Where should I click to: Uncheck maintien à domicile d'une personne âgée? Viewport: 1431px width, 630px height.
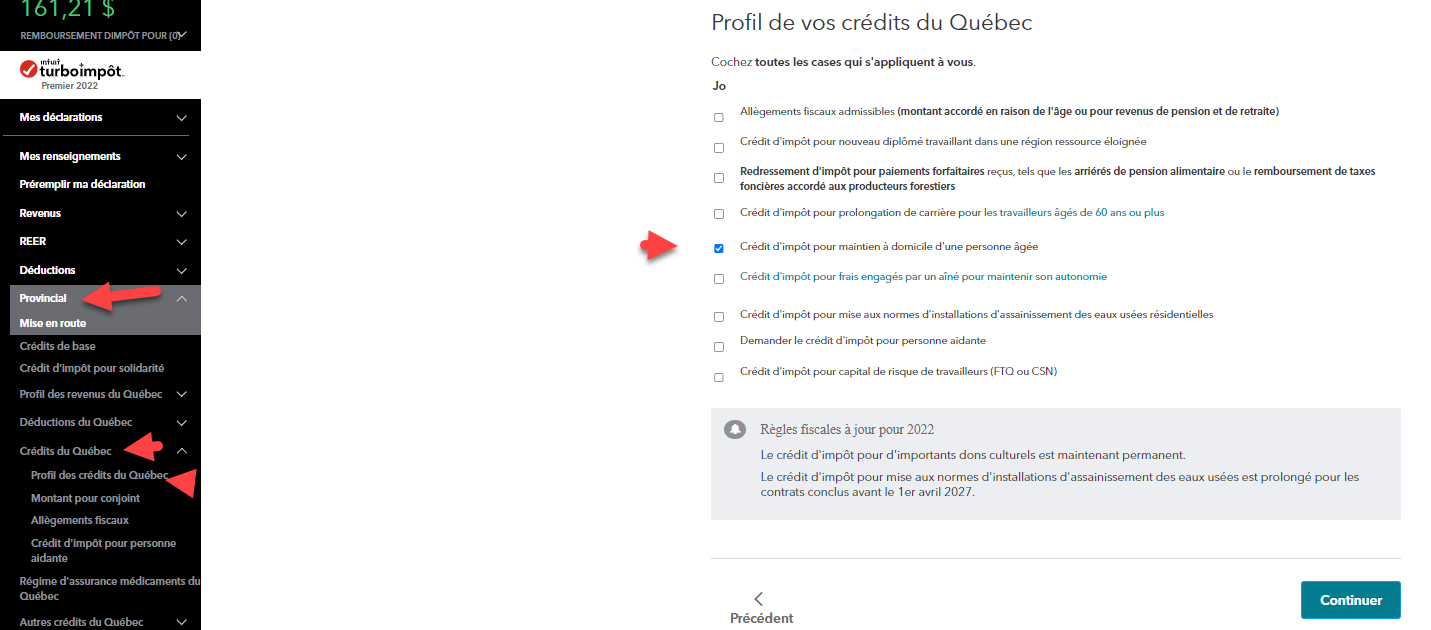719,248
